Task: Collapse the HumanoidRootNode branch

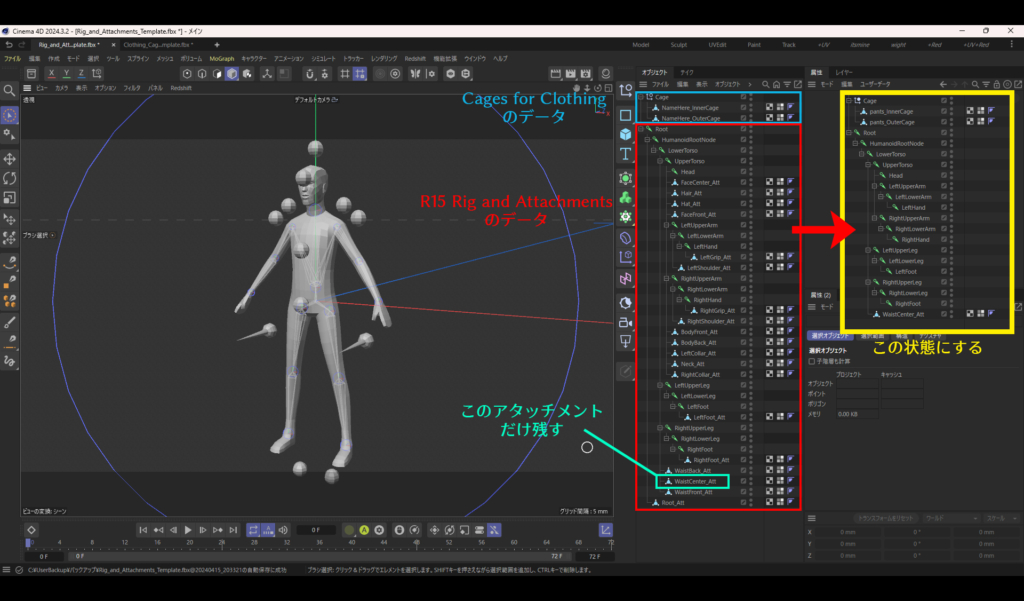Action: click(646, 140)
